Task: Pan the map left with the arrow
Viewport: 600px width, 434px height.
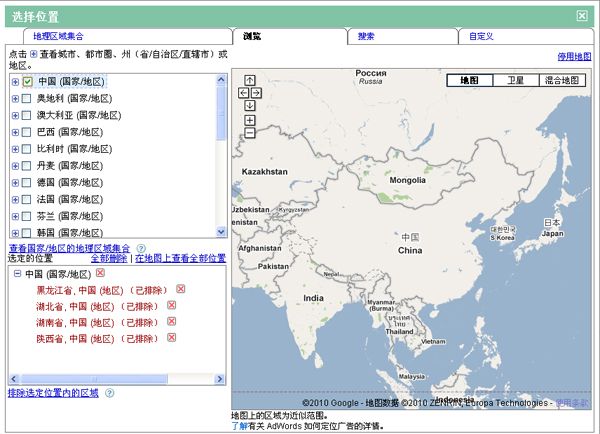Action: 242,93
